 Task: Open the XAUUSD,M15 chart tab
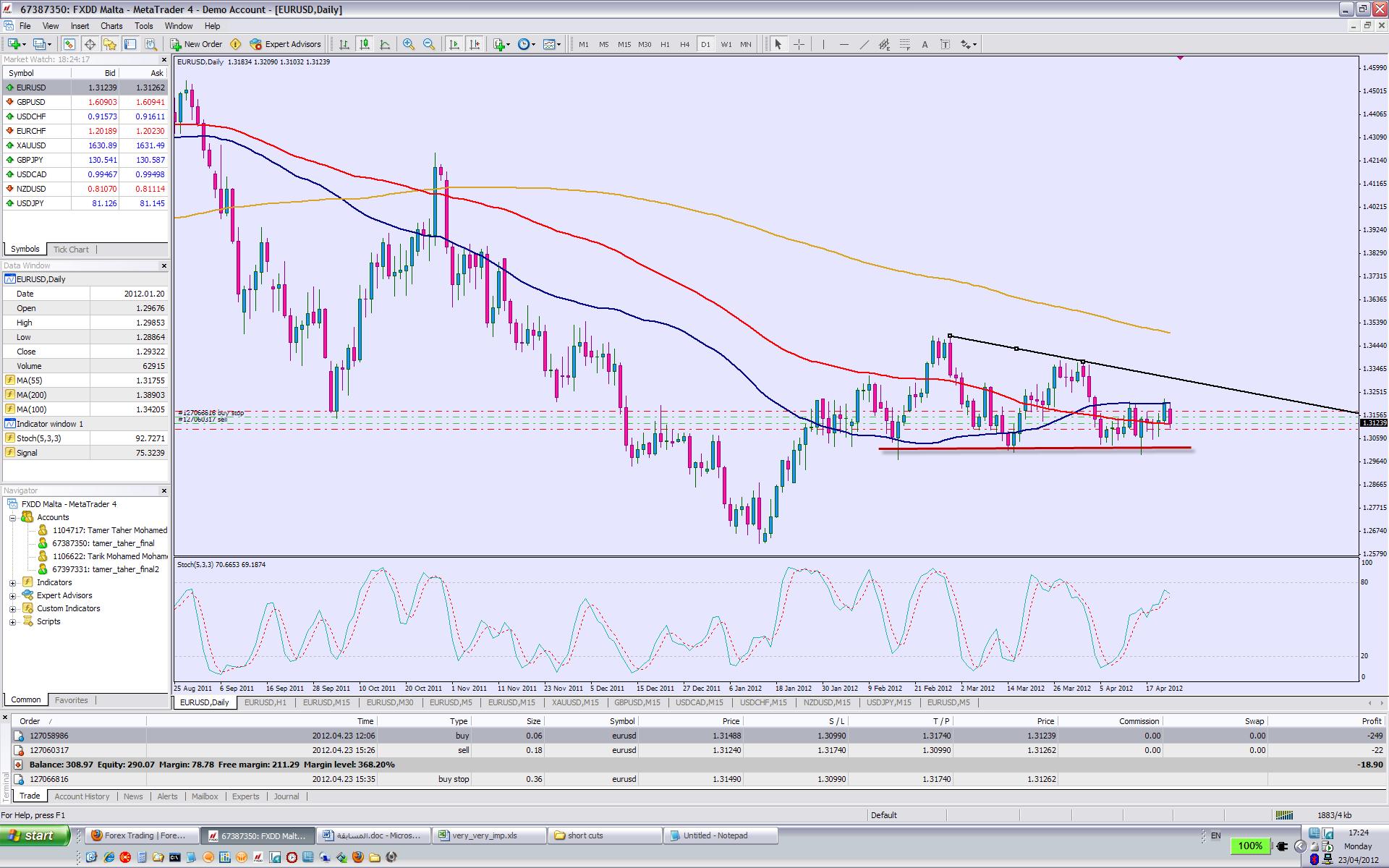575,702
